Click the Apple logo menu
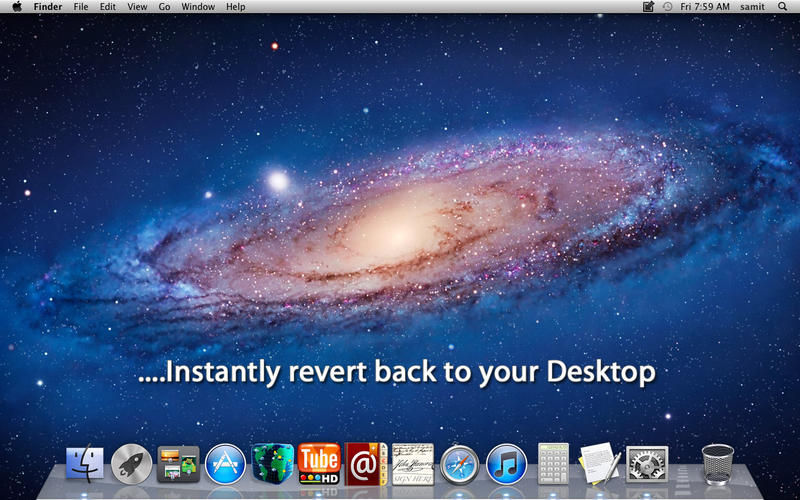 [x=17, y=7]
